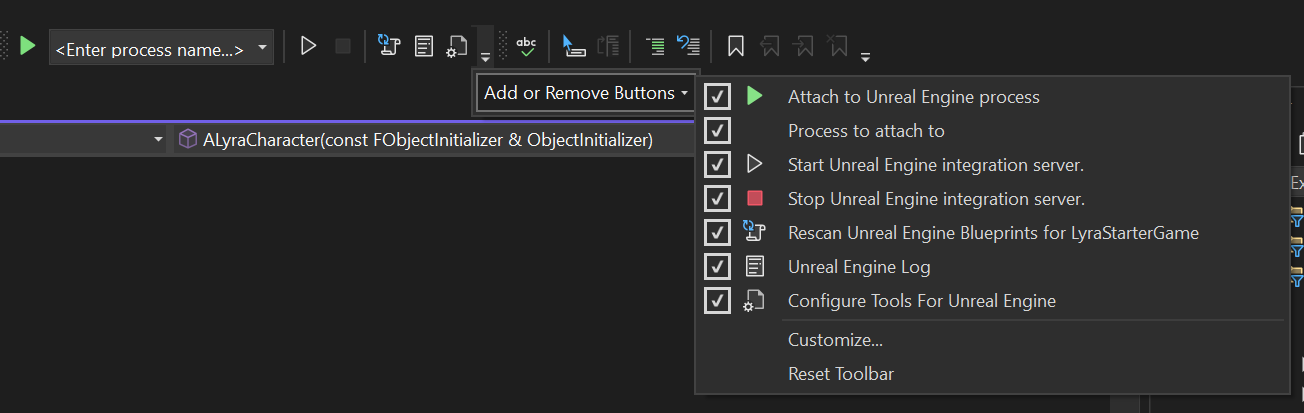
Task: Toggle Stop Unreal Engine integration server checkbox
Action: coord(717,199)
